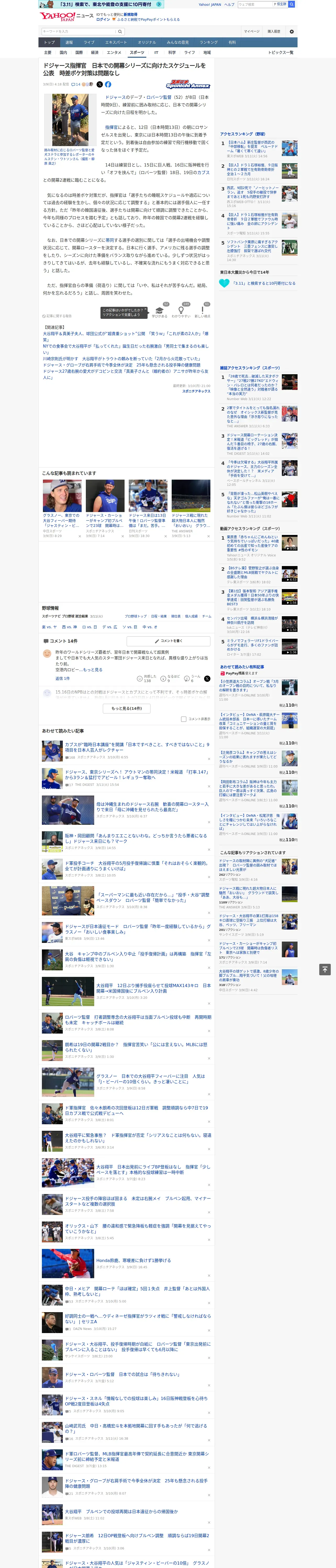Click the scroll-to-top arrow button
This screenshot has height=1568, width=336.
point(325,969)
